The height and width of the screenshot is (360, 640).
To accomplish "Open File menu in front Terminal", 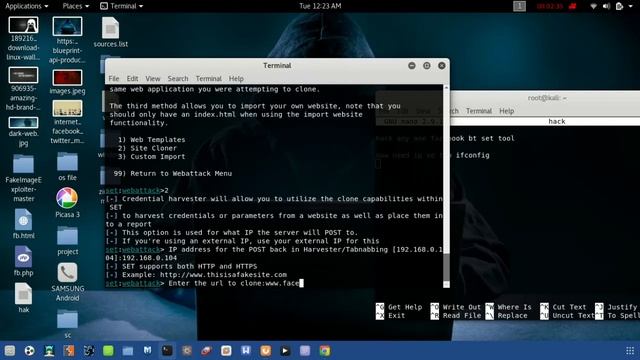I will (114, 78).
